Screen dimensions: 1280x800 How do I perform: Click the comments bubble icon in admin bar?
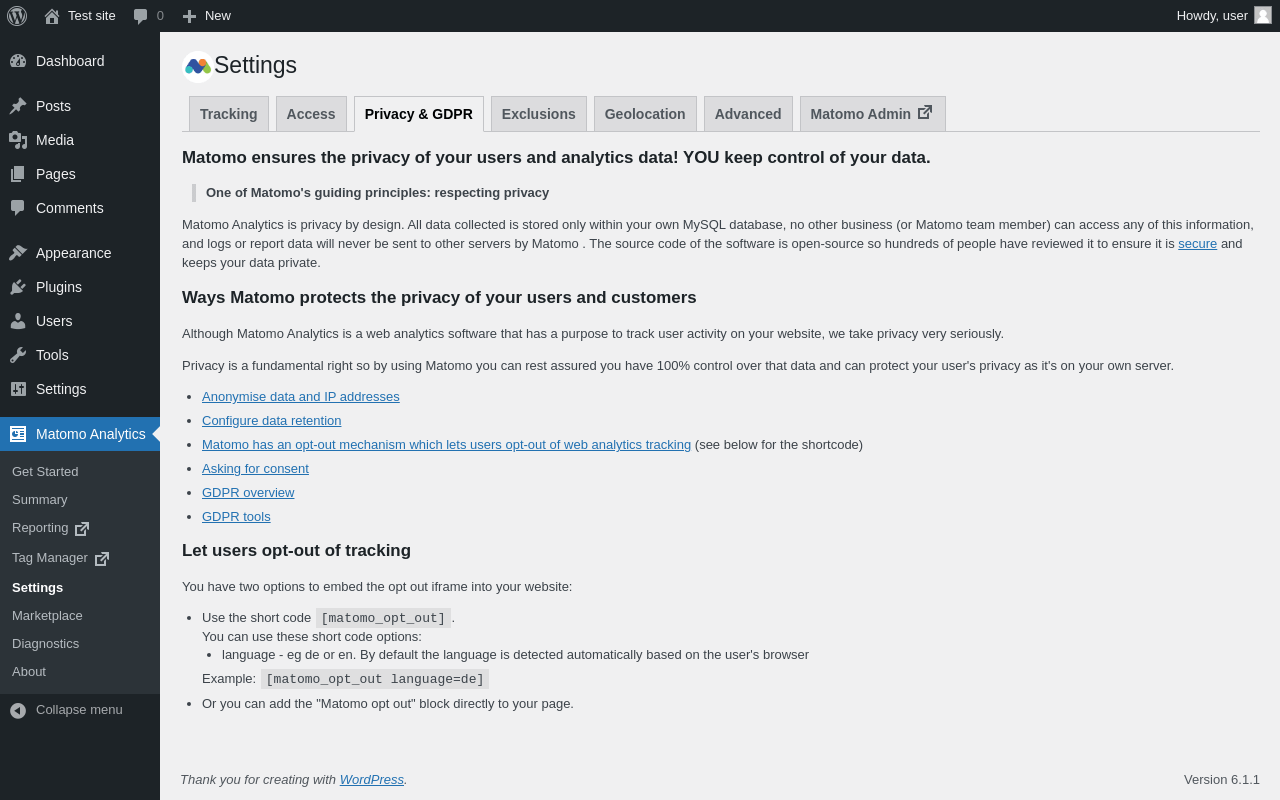141,16
